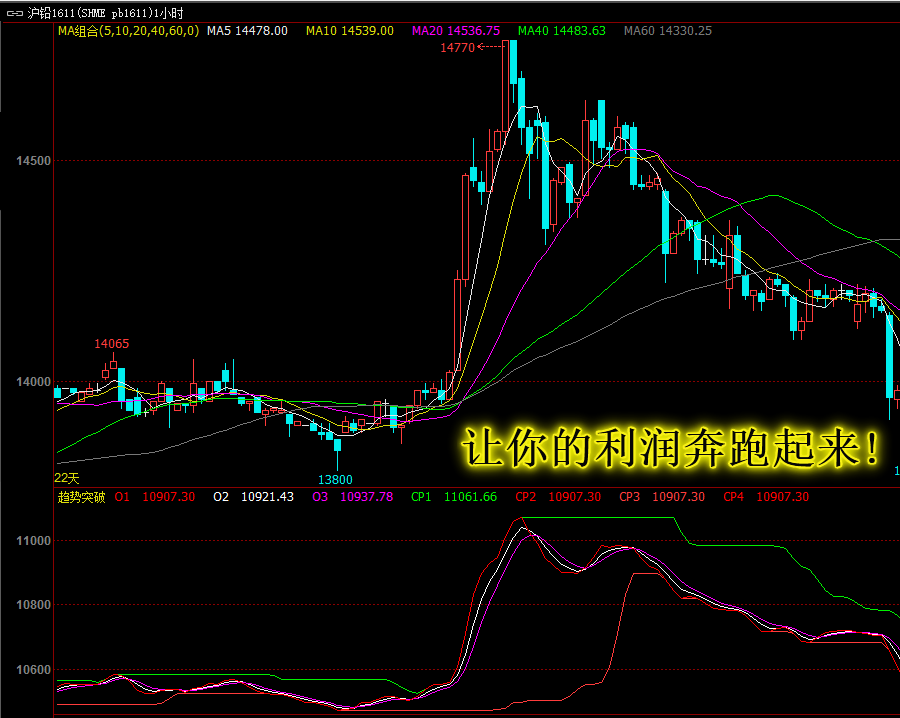Click the 14000 price axis label
The height and width of the screenshot is (718, 900).
point(33,382)
